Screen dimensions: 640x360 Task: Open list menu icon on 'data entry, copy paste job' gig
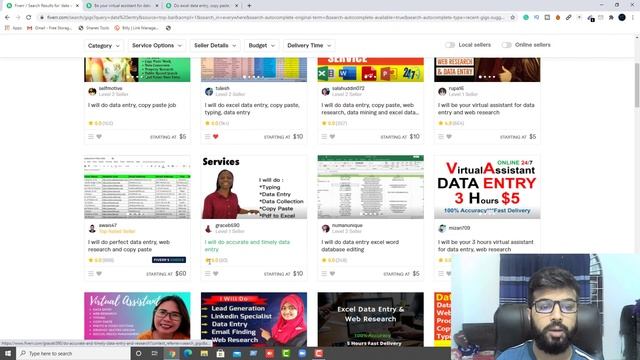[91, 137]
